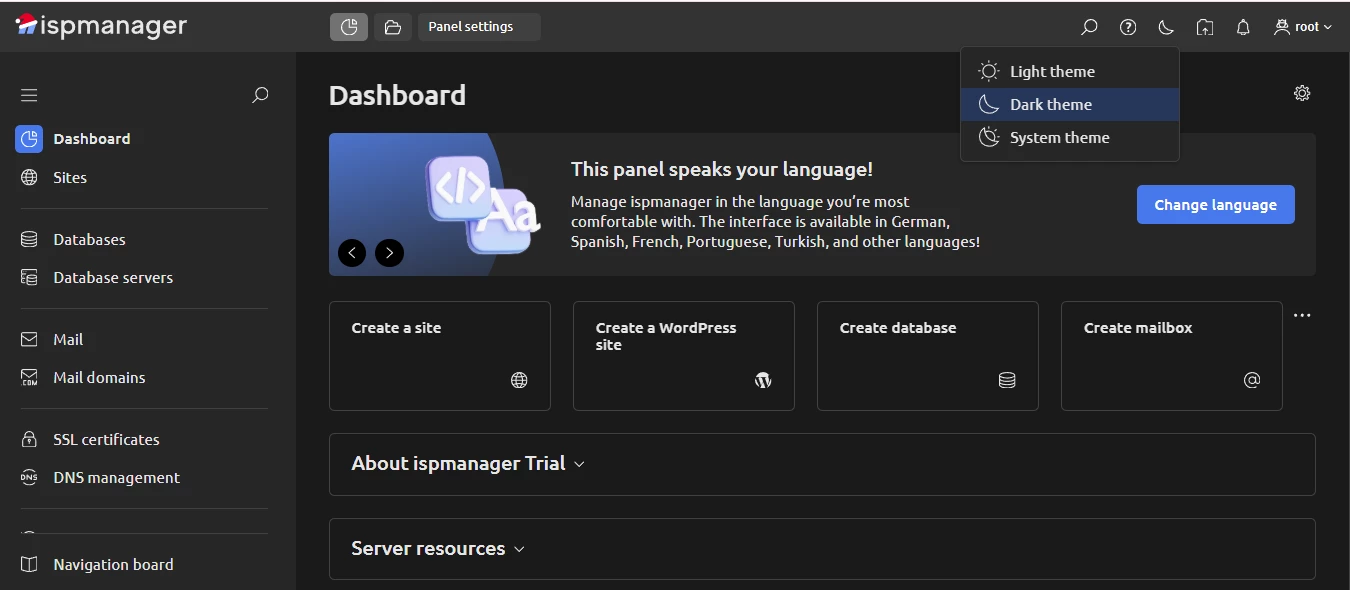Expand the Server resources section
Image resolution: width=1350 pixels, height=590 pixels.
click(435, 548)
